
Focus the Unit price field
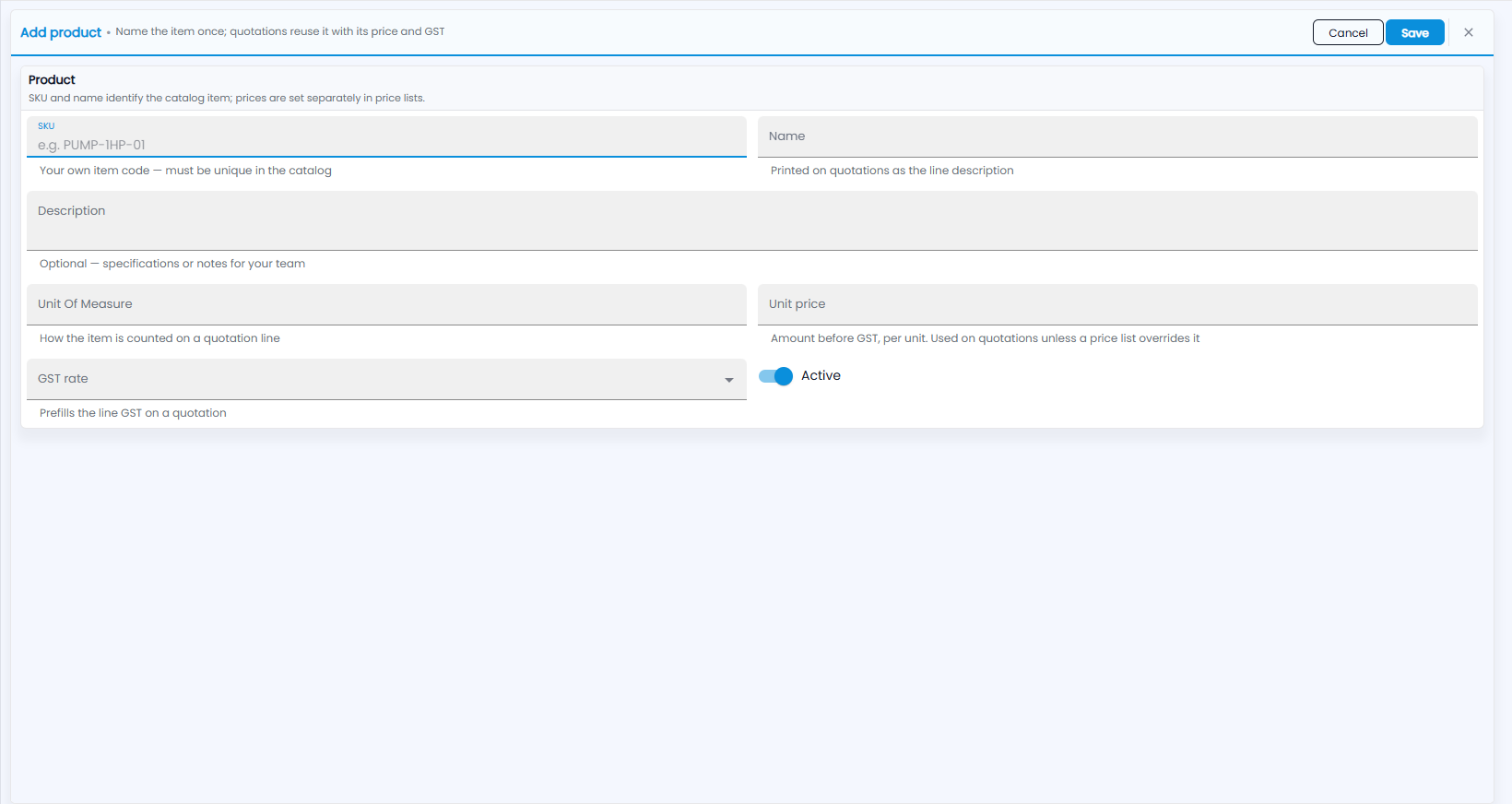tap(1117, 304)
